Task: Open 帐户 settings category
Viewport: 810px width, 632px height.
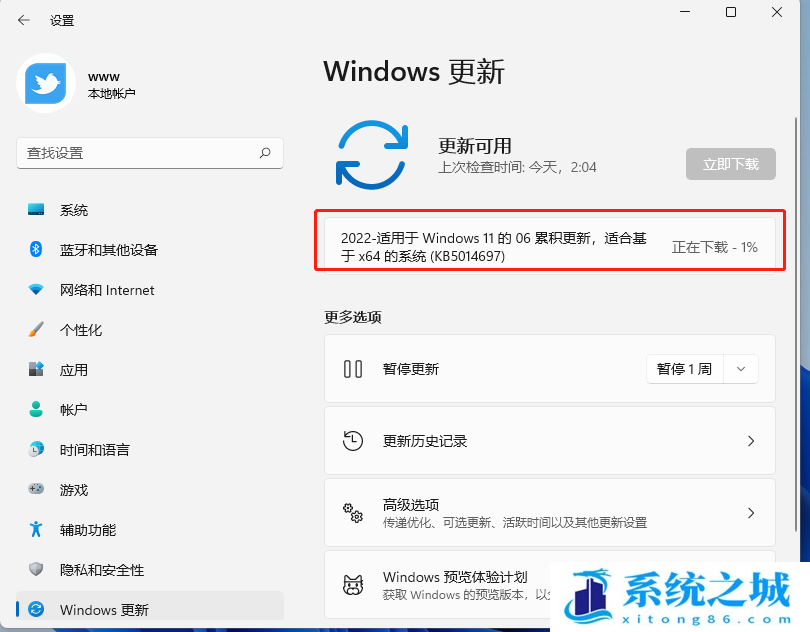Action: coord(150,409)
